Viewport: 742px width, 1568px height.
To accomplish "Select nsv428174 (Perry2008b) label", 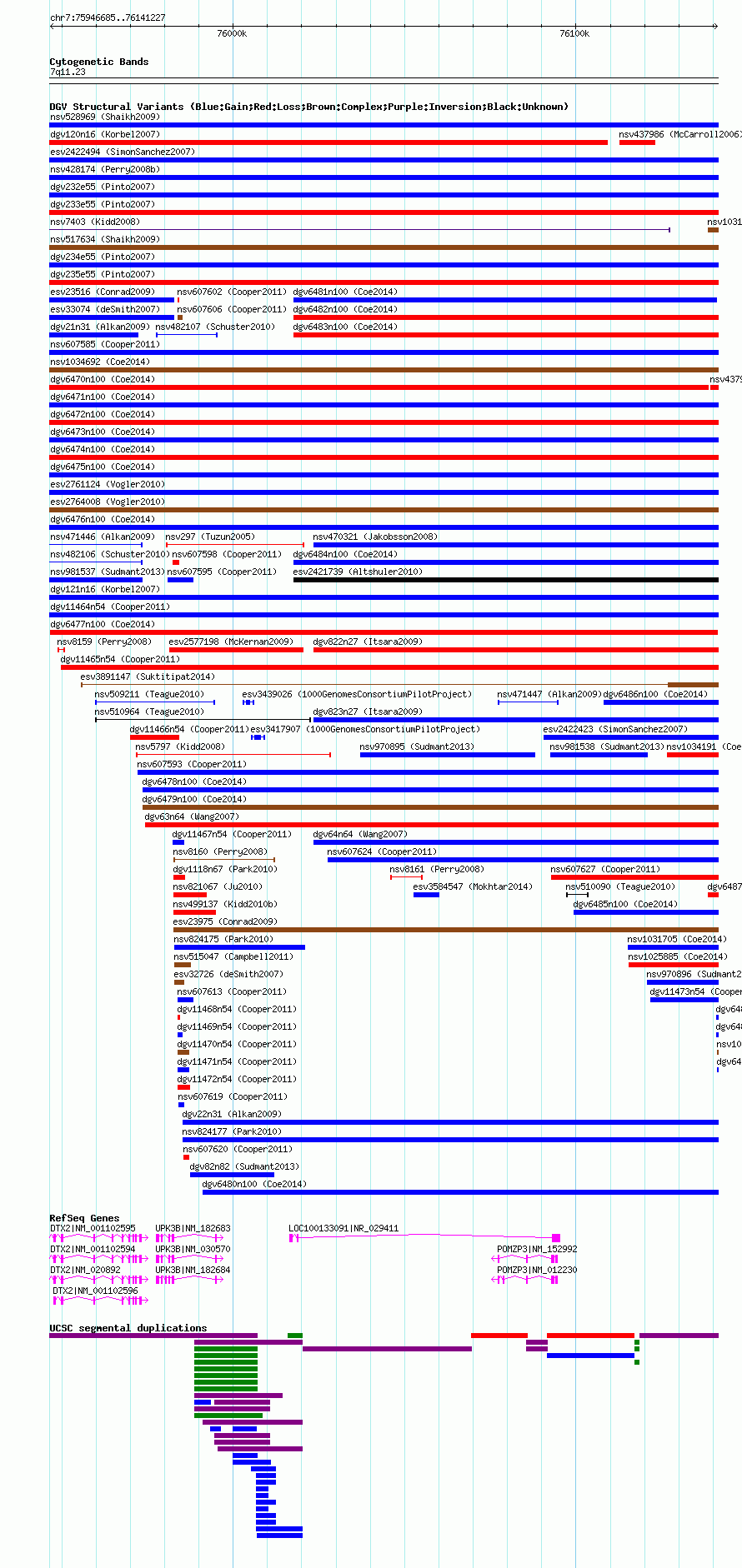I will (x=104, y=169).
